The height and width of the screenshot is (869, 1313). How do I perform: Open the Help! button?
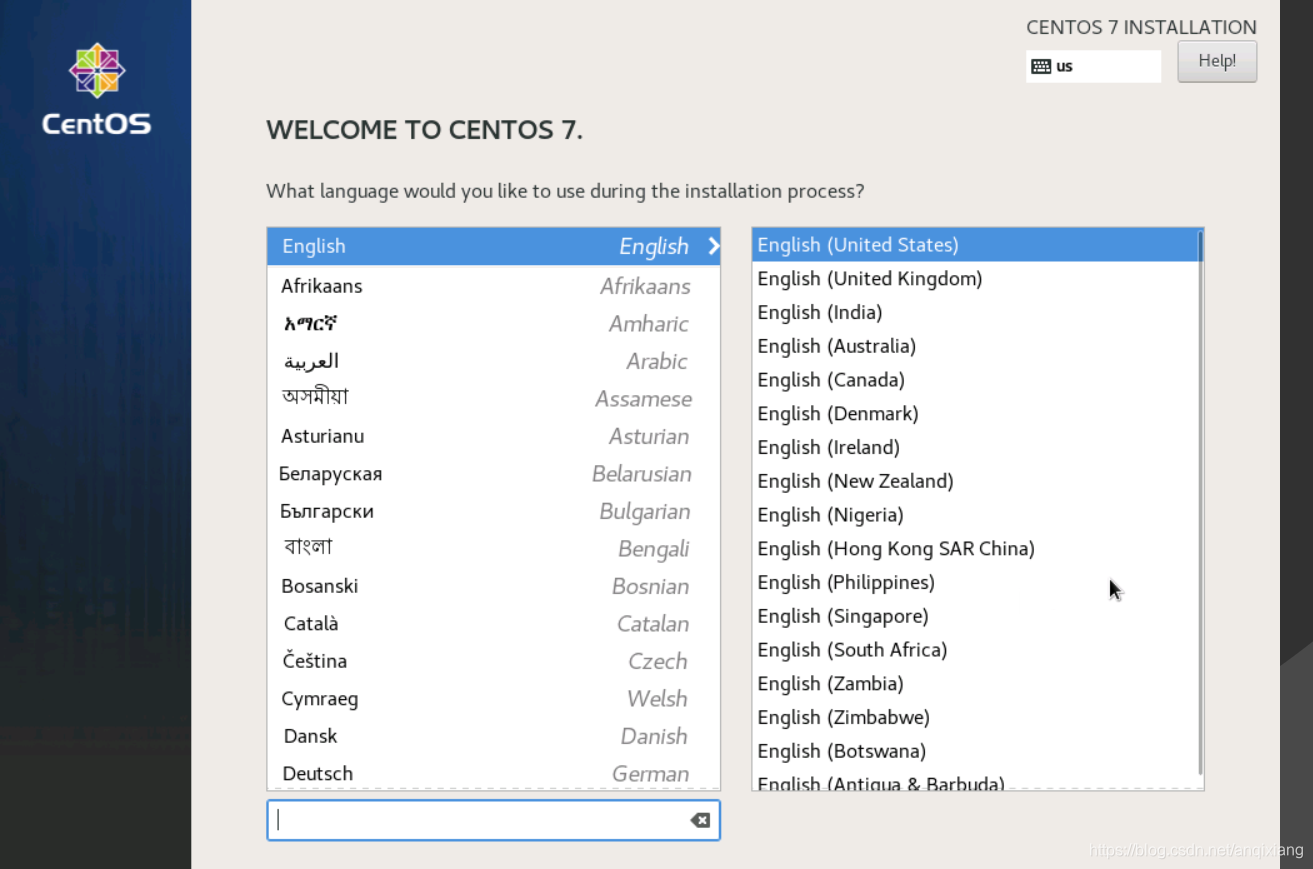coord(1217,62)
